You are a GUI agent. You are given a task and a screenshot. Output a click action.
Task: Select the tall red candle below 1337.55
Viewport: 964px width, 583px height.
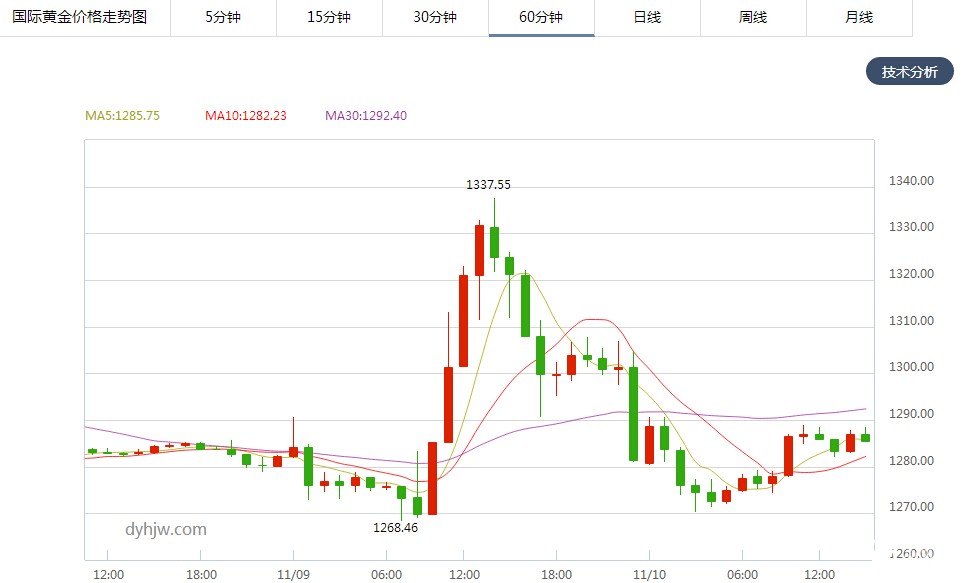(x=479, y=250)
